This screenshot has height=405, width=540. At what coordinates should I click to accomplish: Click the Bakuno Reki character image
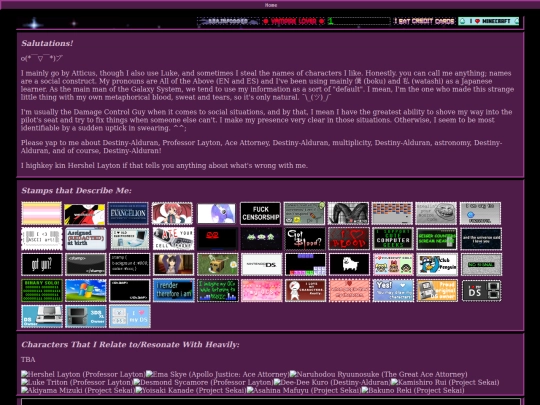tap(413, 390)
